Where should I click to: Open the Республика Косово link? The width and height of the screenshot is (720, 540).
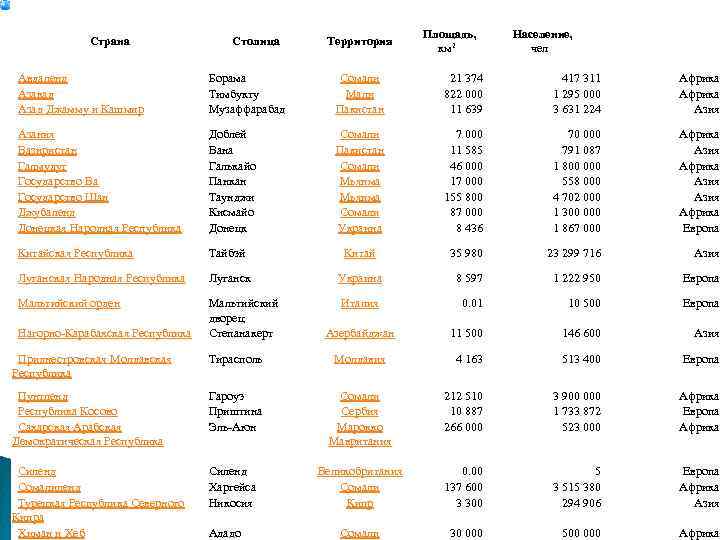(x=68, y=411)
